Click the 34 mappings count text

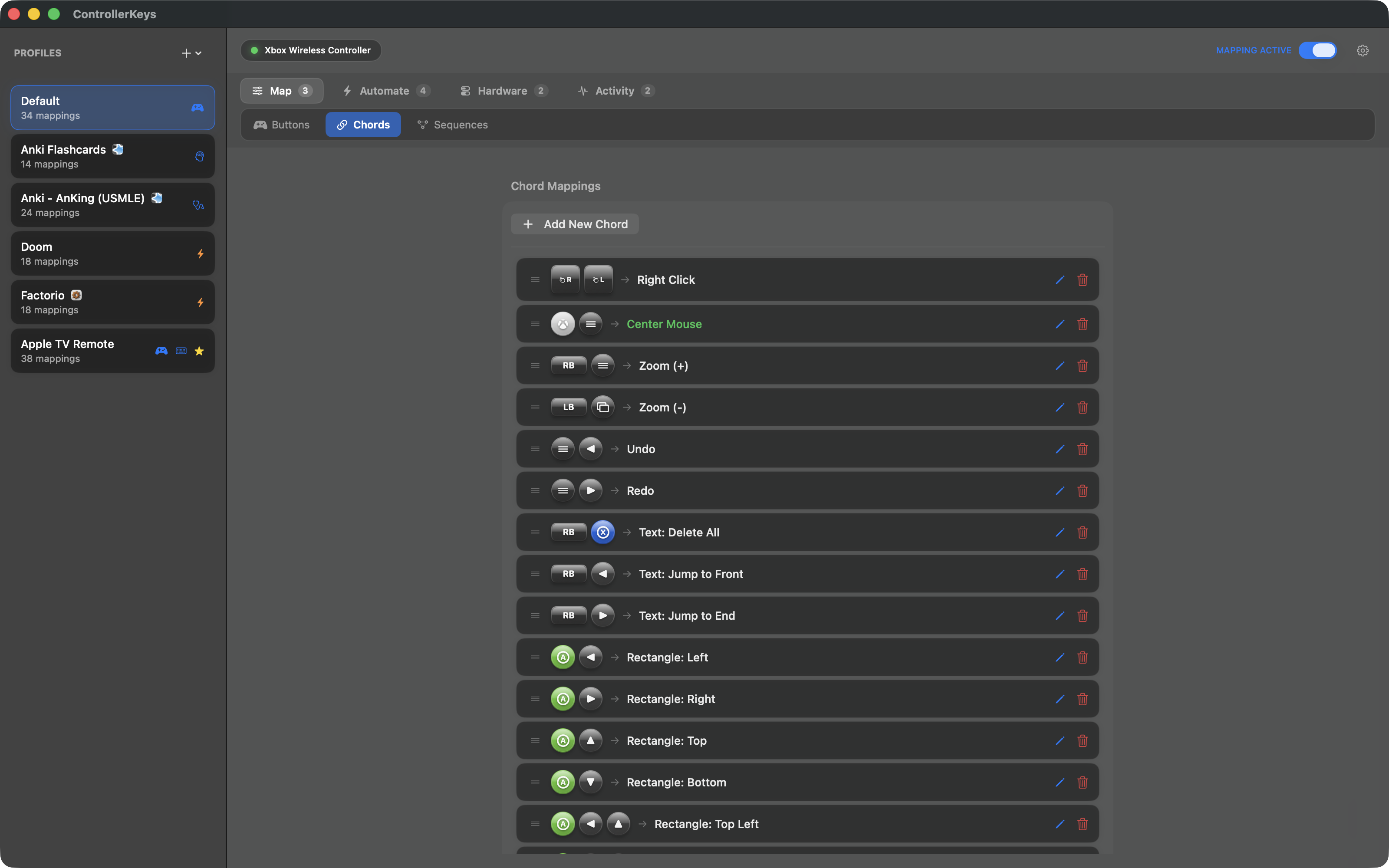pyautogui.click(x=50, y=115)
